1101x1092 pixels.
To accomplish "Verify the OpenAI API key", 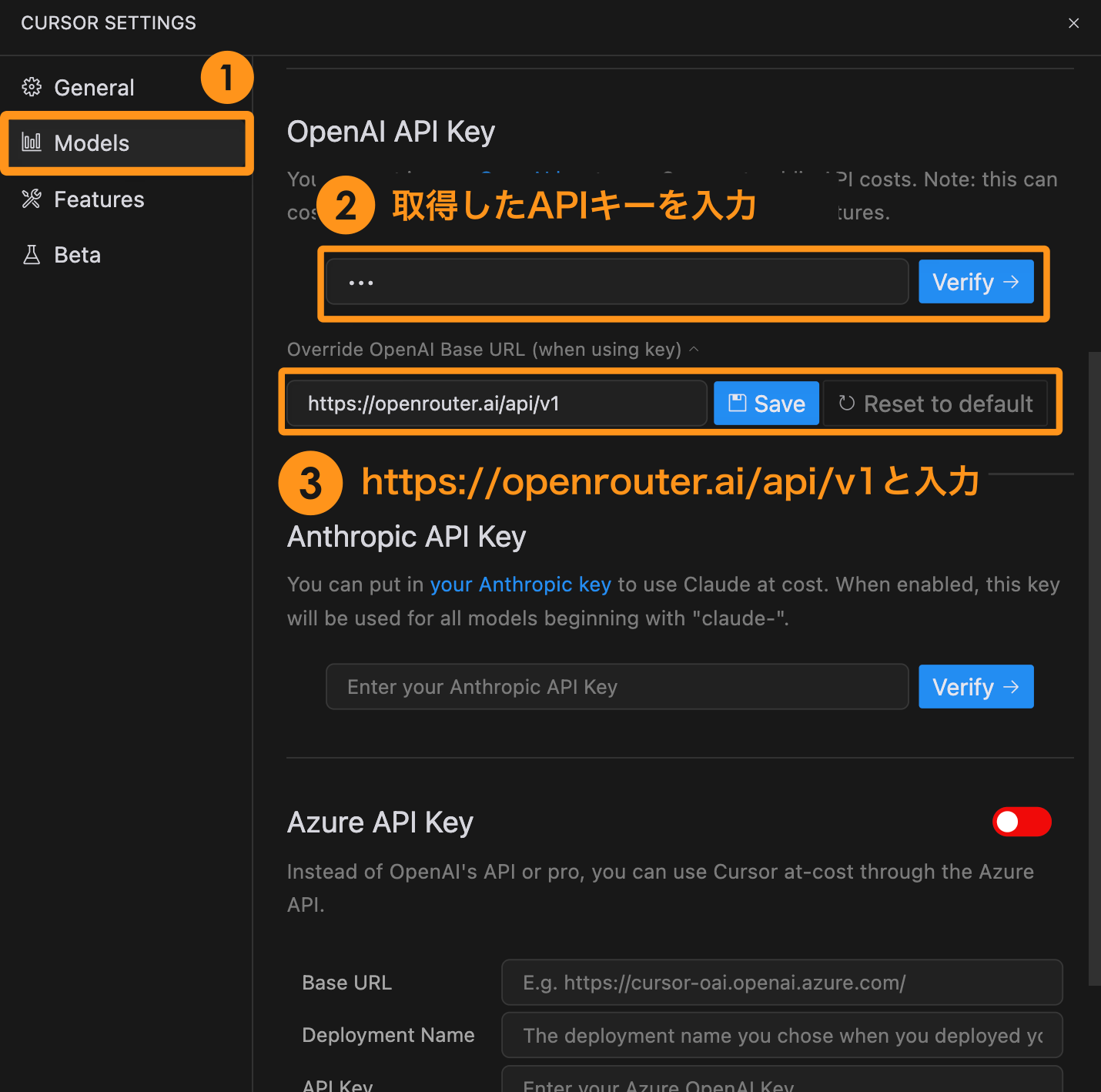I will coord(976,282).
